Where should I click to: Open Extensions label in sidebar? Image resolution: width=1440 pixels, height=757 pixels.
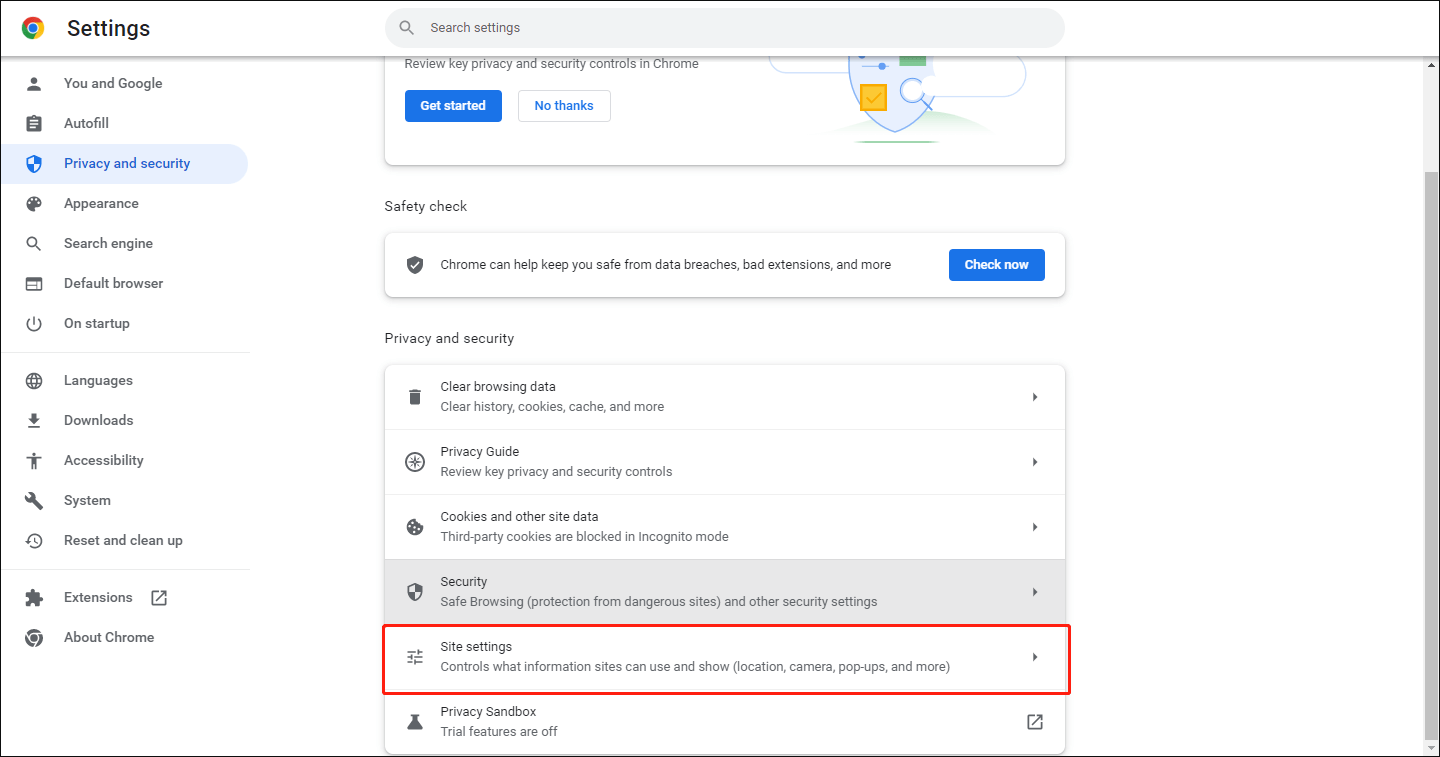(x=98, y=597)
